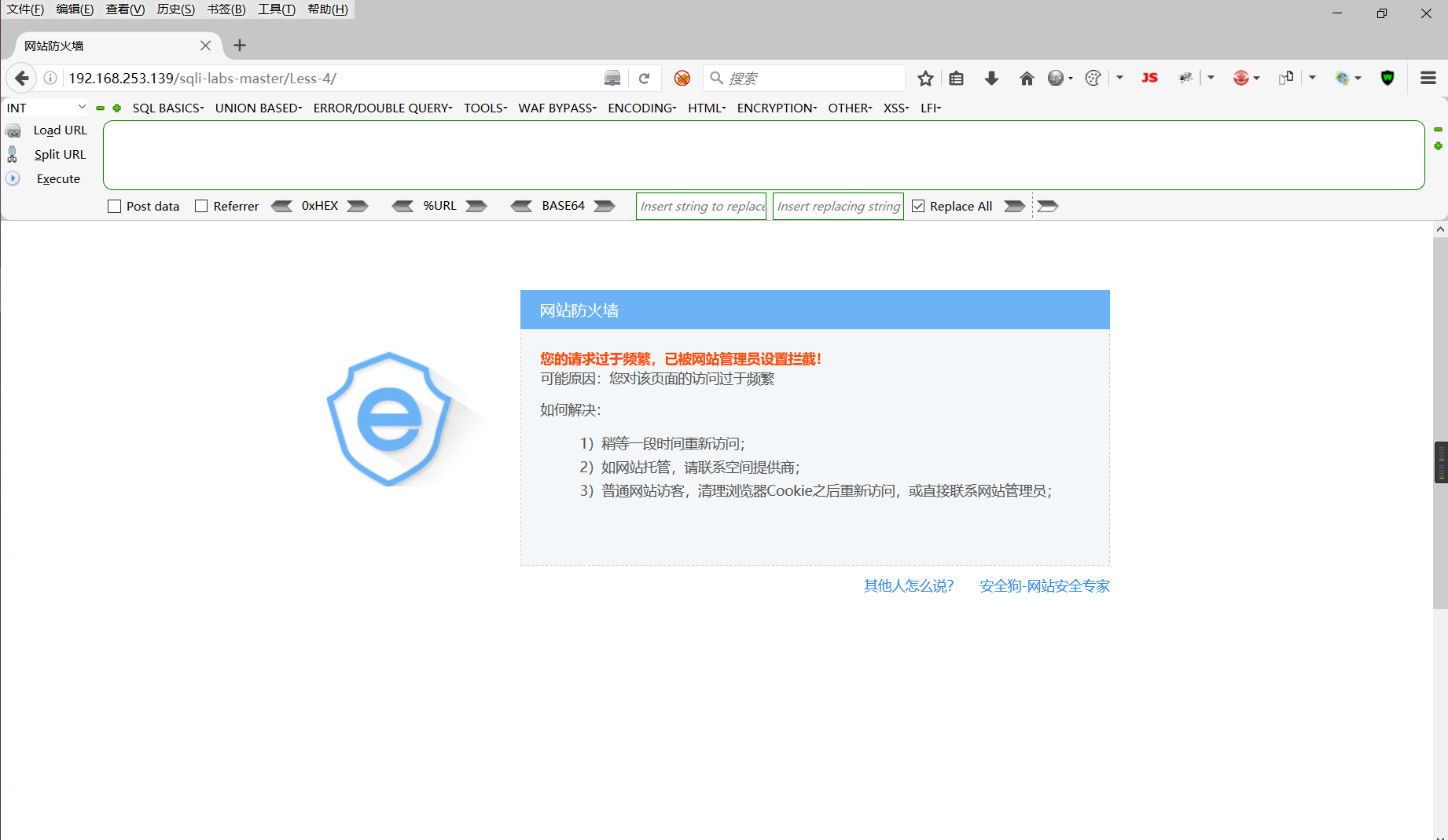This screenshot has height=840, width=1448.
Task: Click the Split URL scissors icon
Action: (13, 154)
